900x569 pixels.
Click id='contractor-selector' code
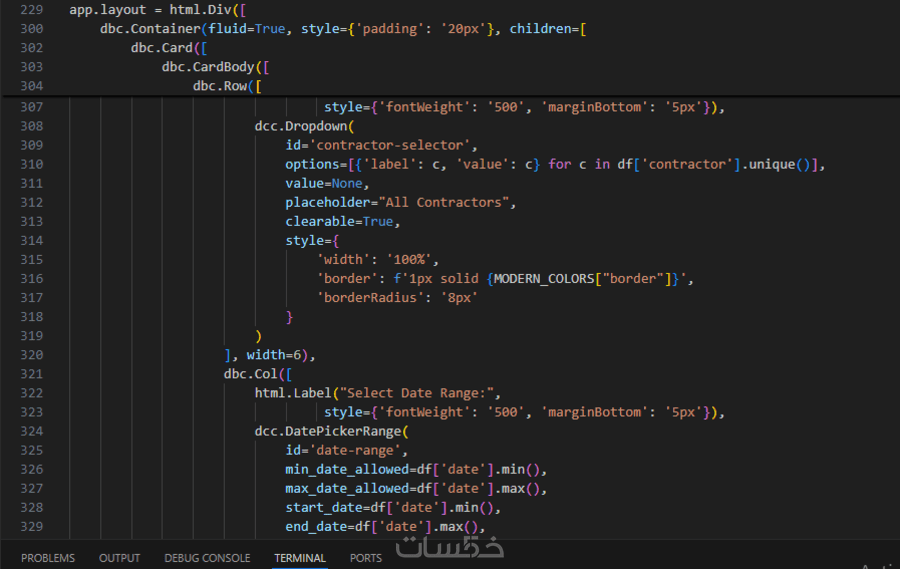[381, 145]
